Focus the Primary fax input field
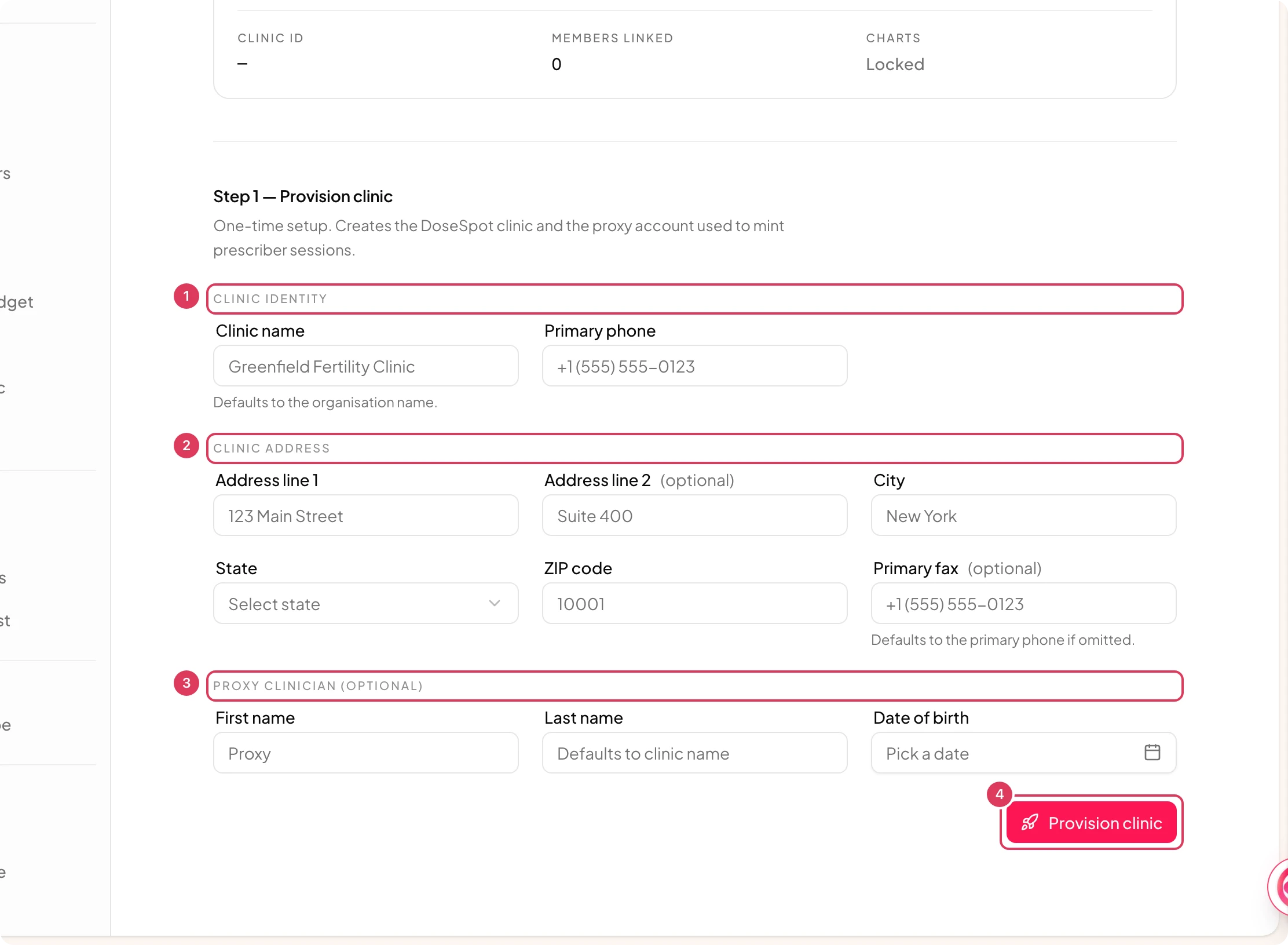This screenshot has height=945, width=1288. (1023, 603)
